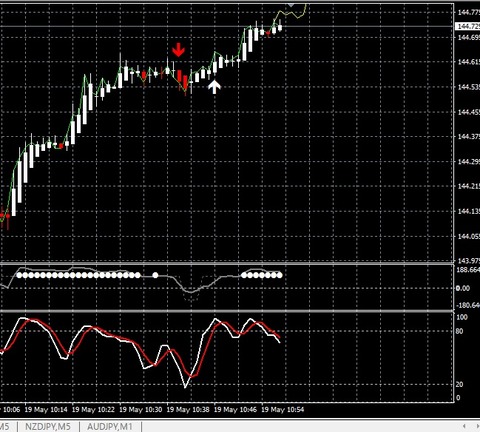
Task: Select the red down arrow signal on the chart
Action: (178, 49)
